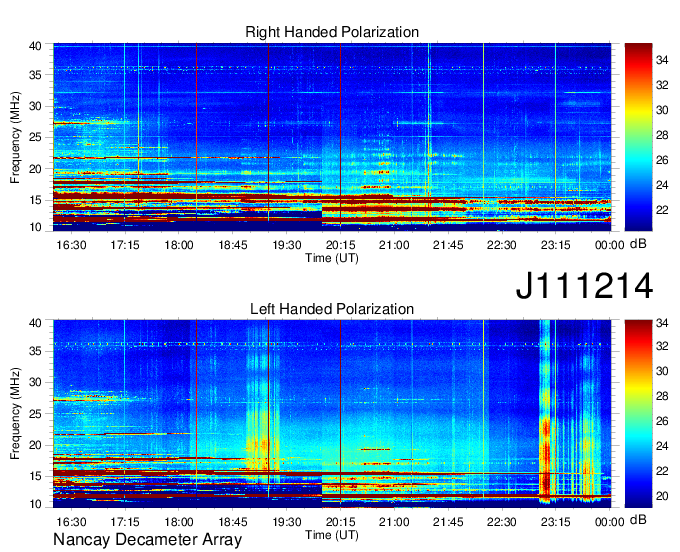Click 35 MHz tick on Right Handed frequency axis
The image size is (680, 552).
pyautogui.click(x=35, y=75)
